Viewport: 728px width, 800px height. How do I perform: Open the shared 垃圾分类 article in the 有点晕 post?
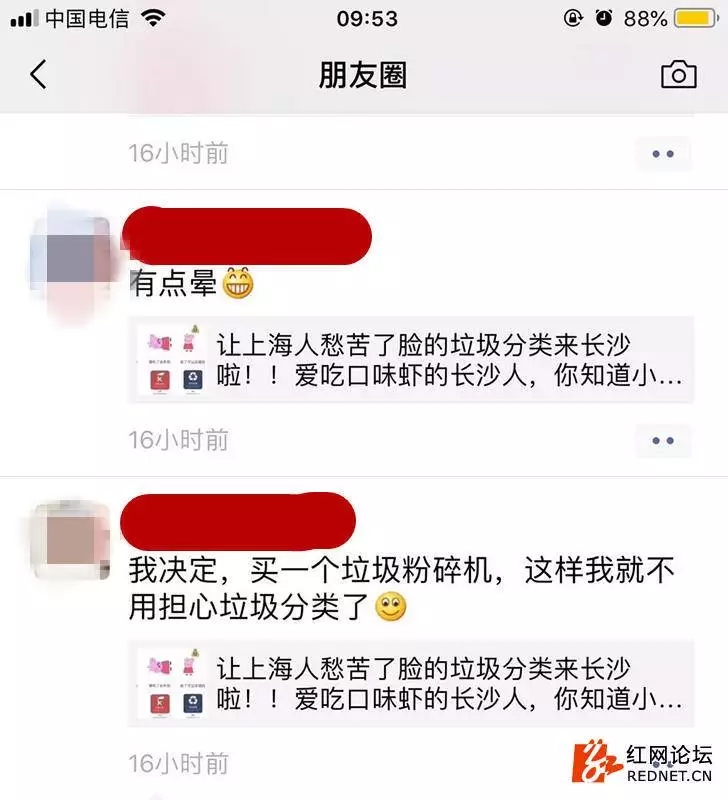click(411, 360)
